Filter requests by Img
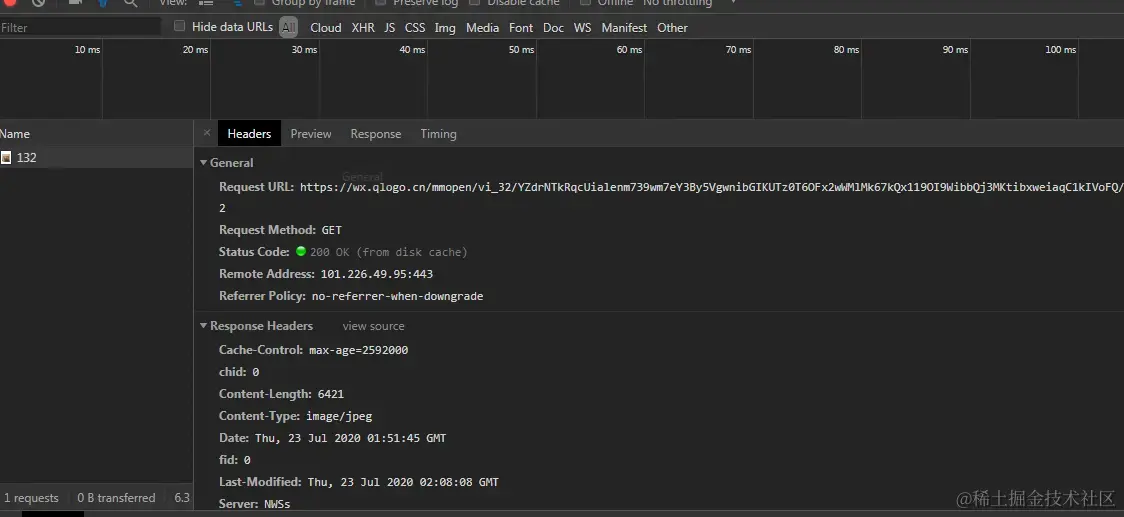 coord(445,27)
